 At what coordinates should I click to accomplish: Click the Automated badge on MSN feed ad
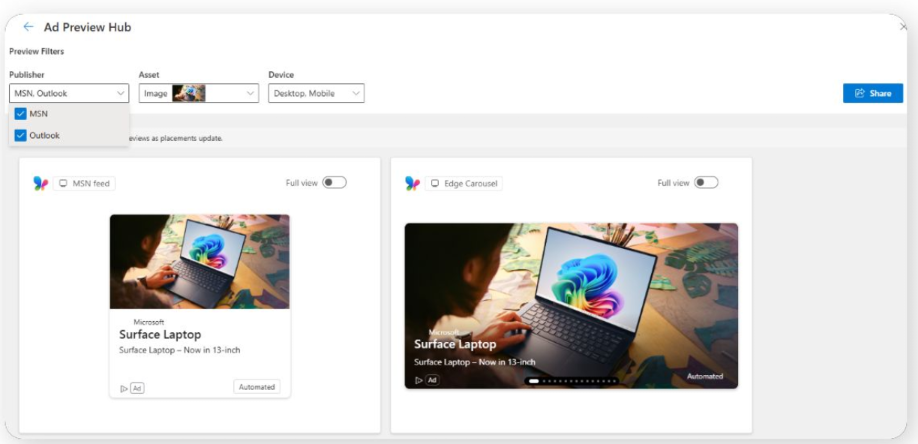coord(257,387)
